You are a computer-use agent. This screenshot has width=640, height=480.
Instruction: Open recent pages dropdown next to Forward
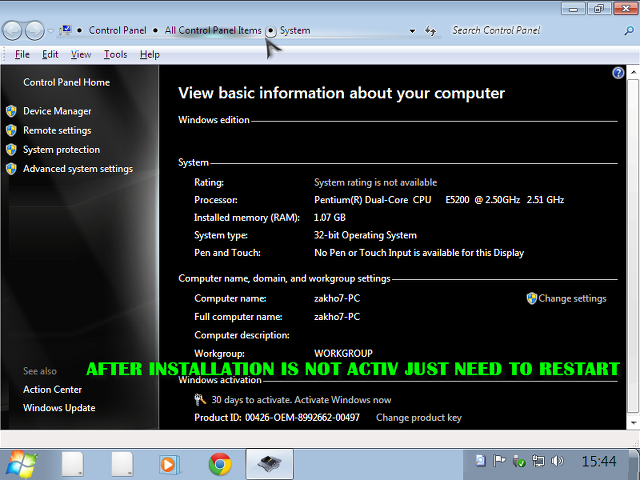(x=51, y=31)
